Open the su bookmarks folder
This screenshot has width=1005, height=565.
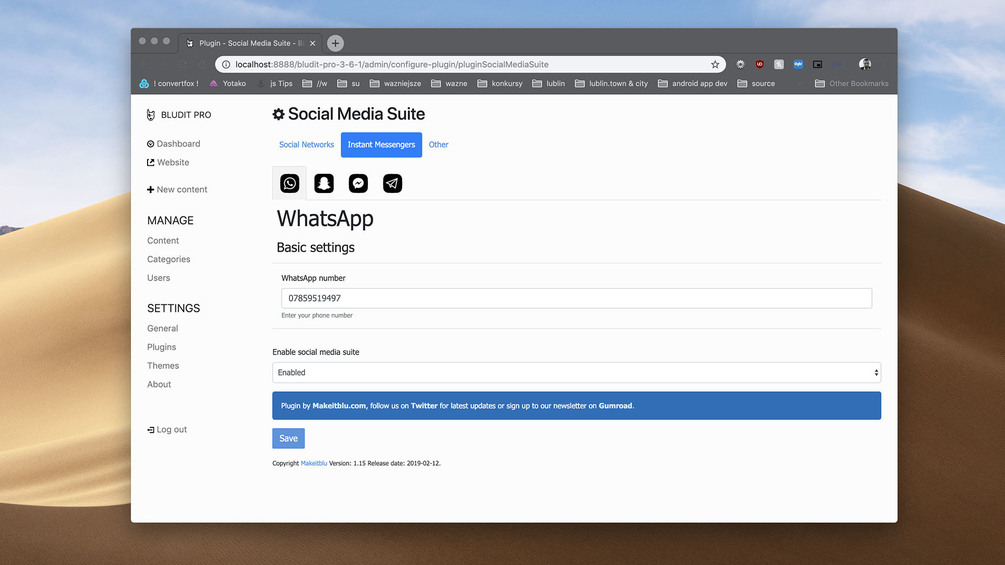coord(349,83)
